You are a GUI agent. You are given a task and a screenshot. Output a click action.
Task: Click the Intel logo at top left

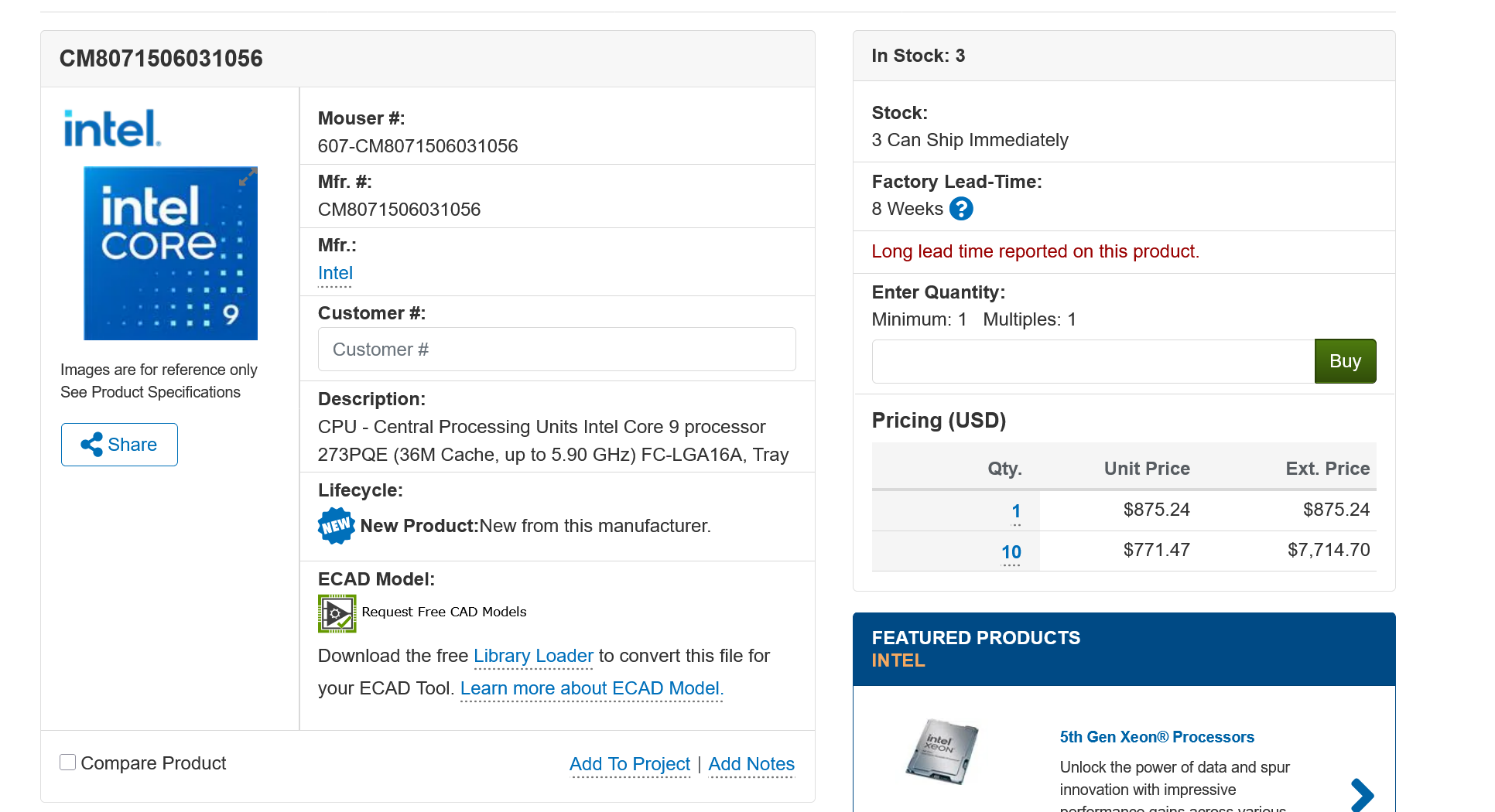[x=112, y=128]
